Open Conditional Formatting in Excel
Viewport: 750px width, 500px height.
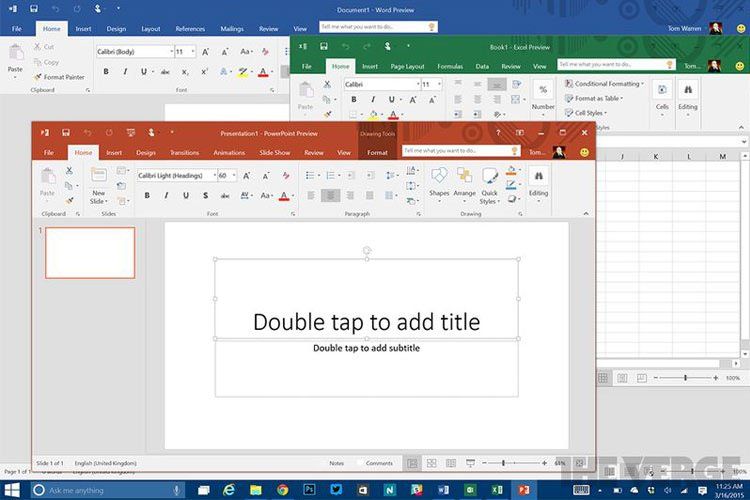[x=604, y=84]
